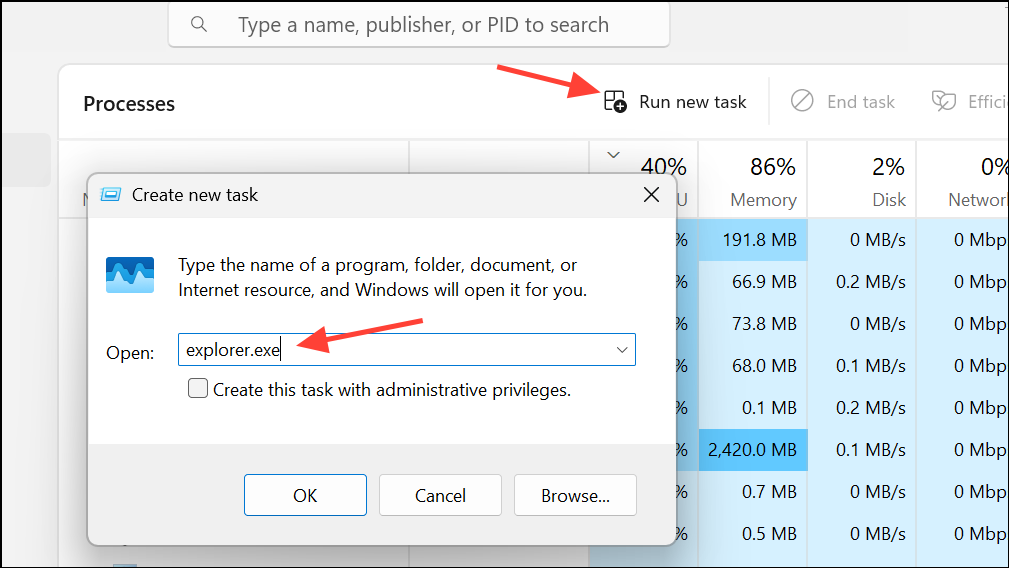Viewport: 1009px width, 568px height.
Task: Click the search magnifier icon
Action: (199, 24)
